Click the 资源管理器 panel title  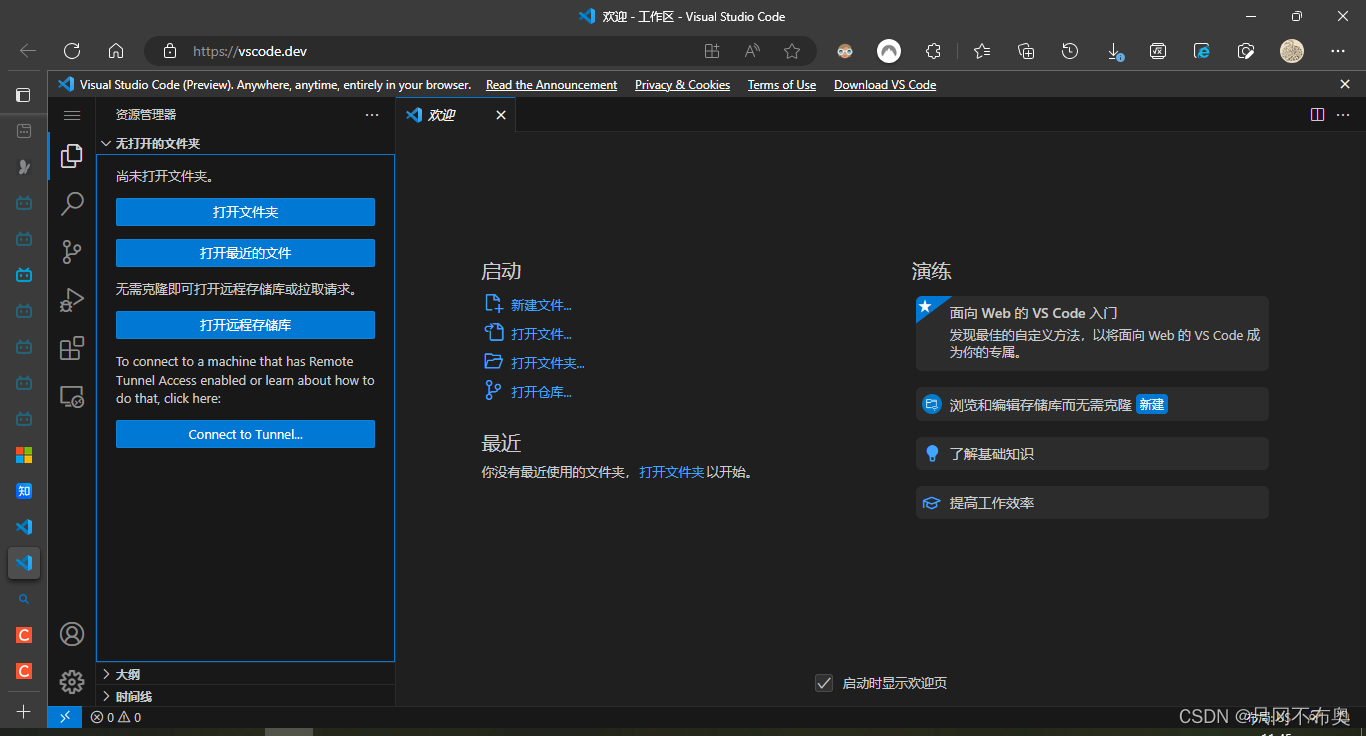pos(146,115)
